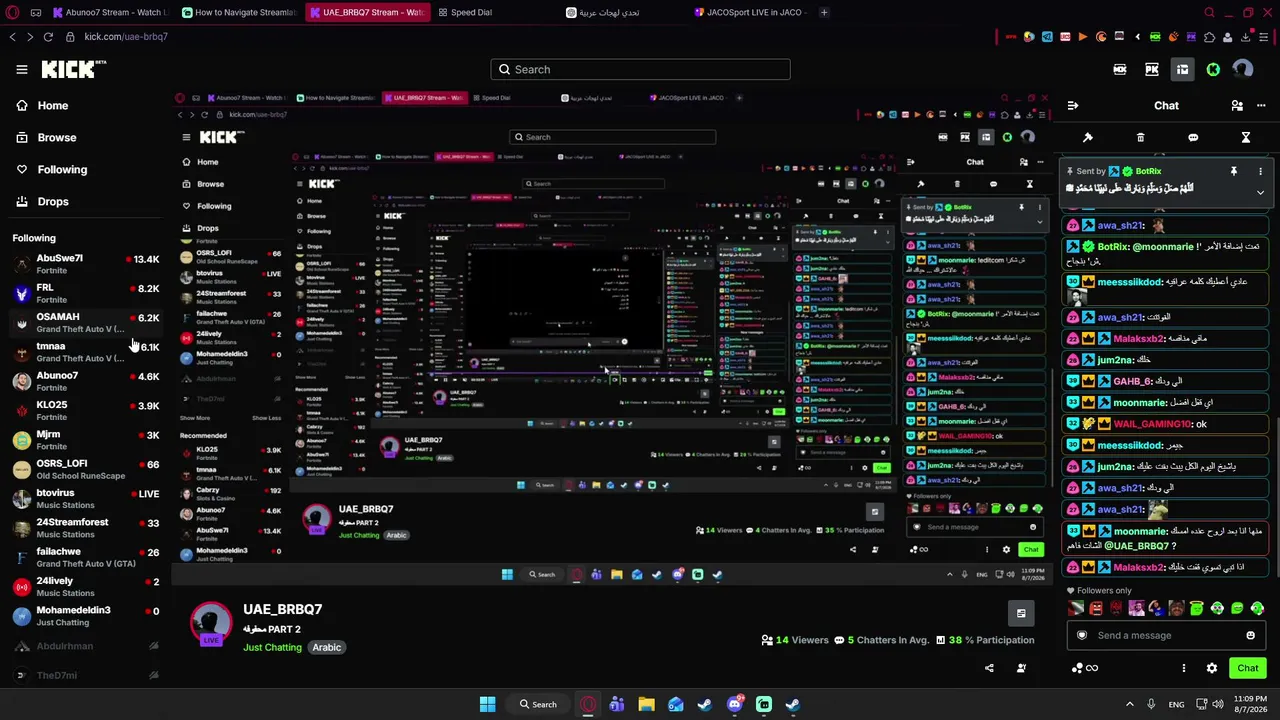Pick the red angry face emote
1280x720 pixels.
1096,608
